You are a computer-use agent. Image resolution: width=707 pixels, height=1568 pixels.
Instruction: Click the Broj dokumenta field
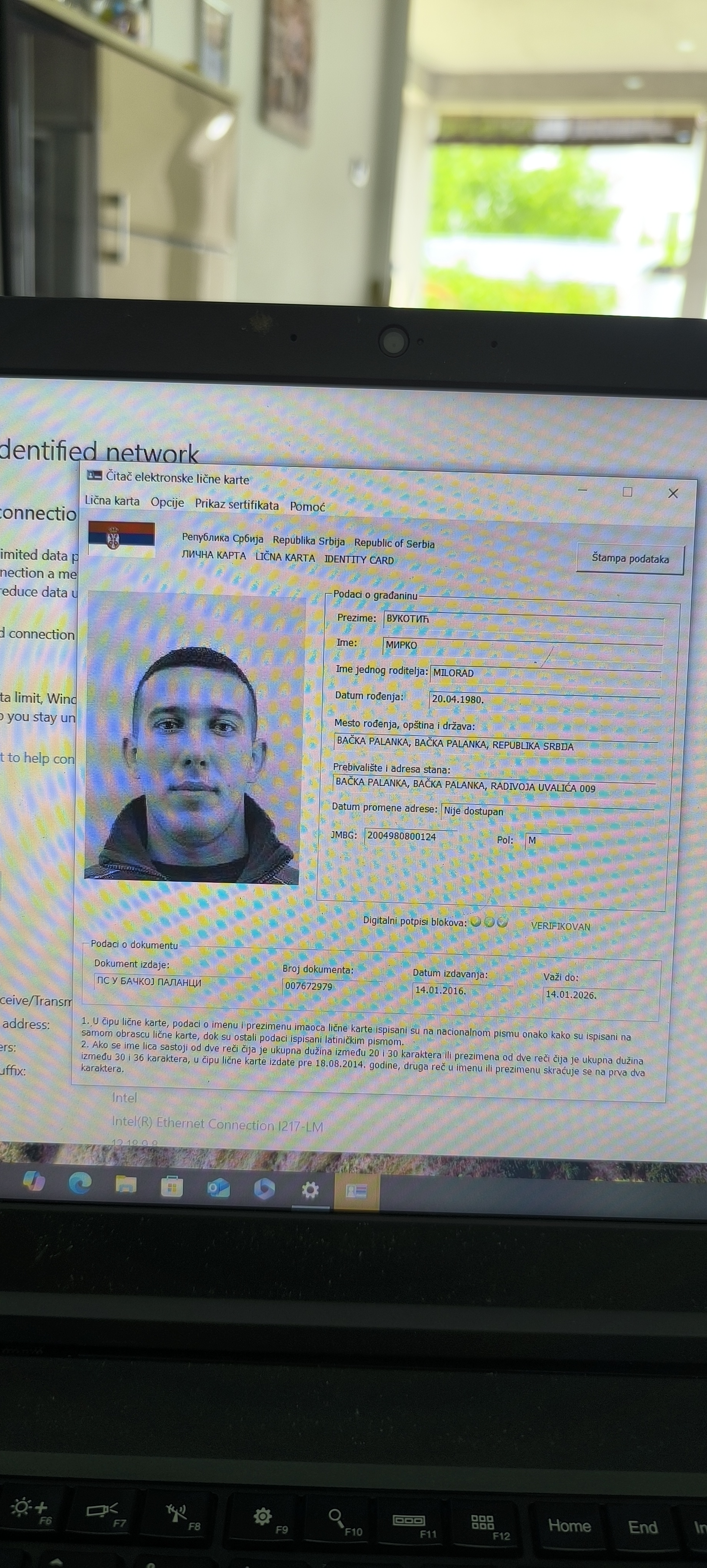[332, 986]
